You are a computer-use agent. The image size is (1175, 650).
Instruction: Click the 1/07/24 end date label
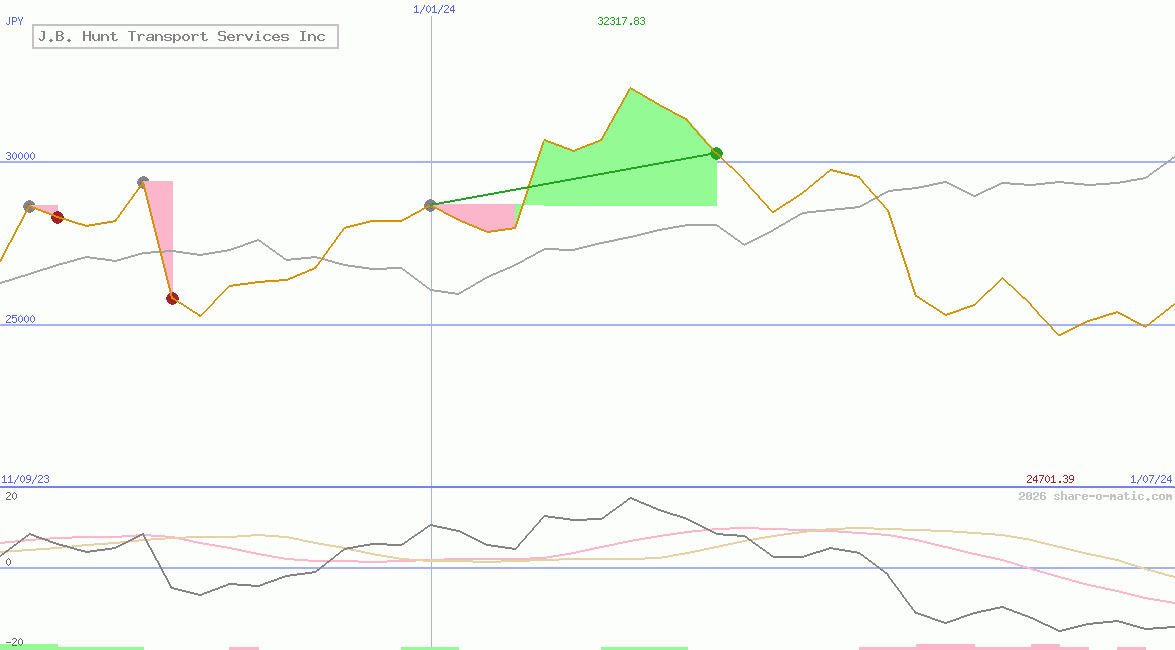(1151, 479)
